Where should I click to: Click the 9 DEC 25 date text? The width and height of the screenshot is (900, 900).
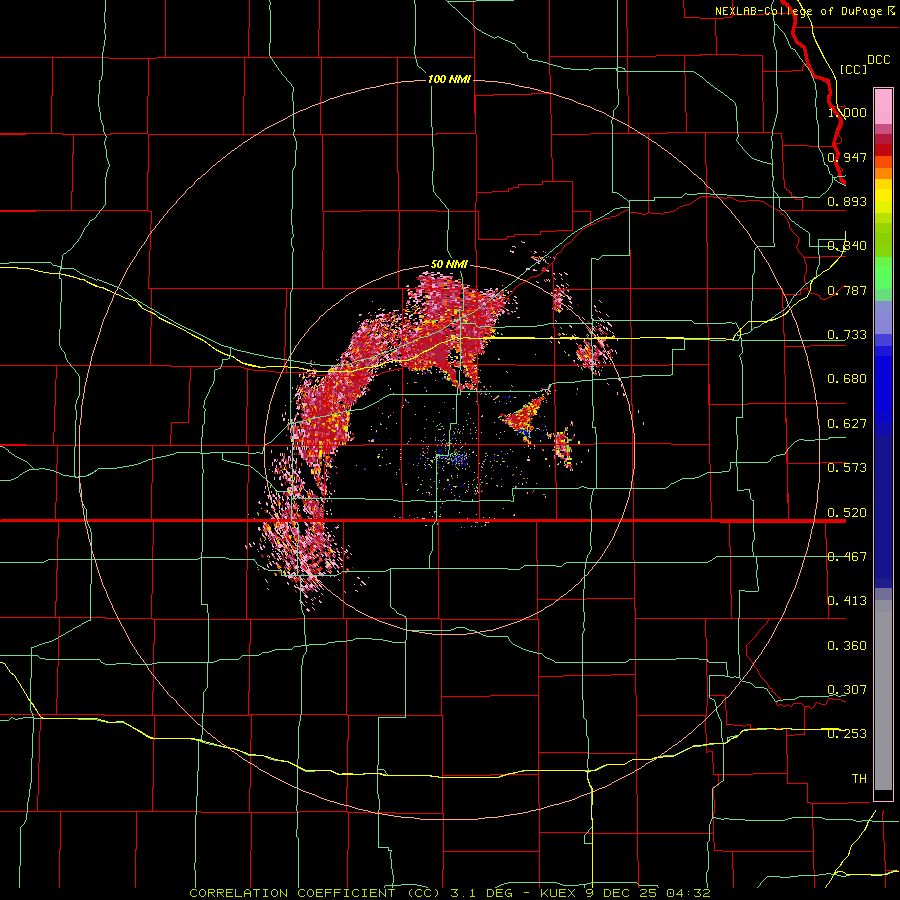pos(622,893)
